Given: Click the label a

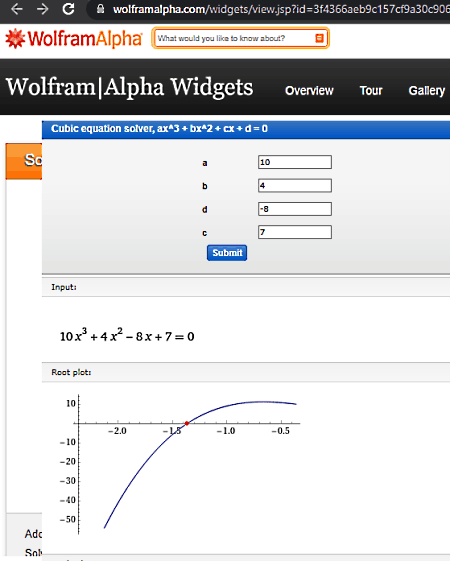Looking at the screenshot, I should (x=205, y=163).
